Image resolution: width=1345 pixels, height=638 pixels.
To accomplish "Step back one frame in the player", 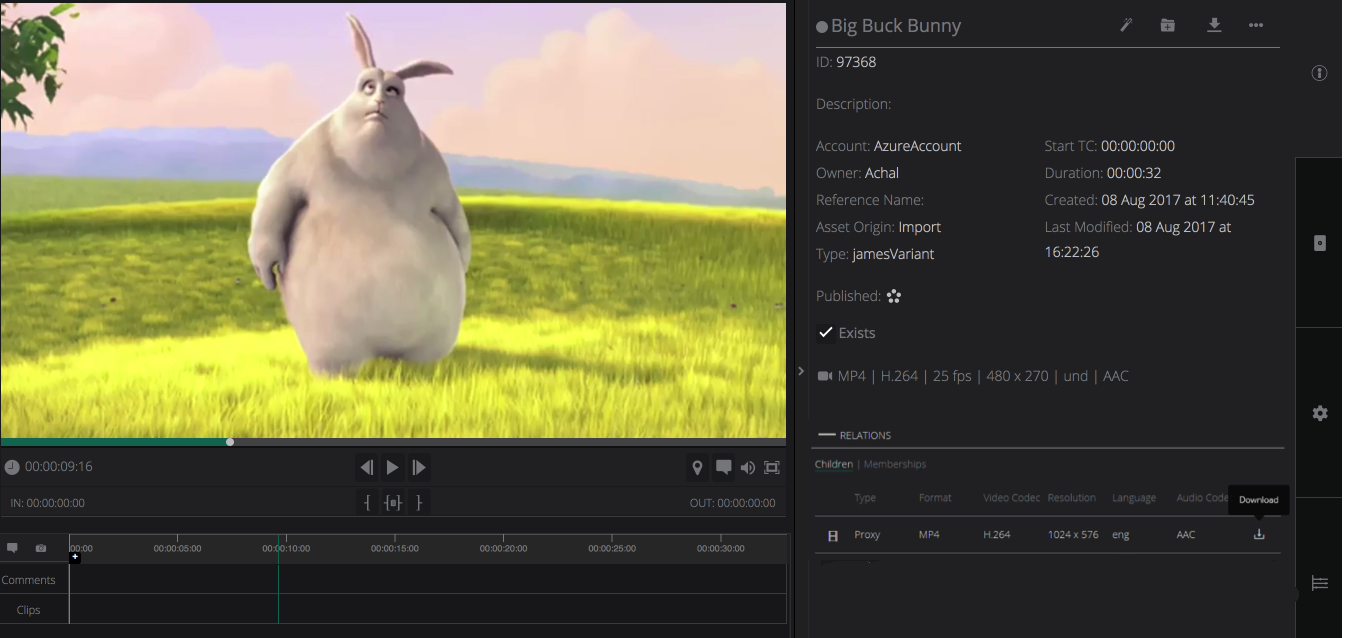I will [367, 467].
